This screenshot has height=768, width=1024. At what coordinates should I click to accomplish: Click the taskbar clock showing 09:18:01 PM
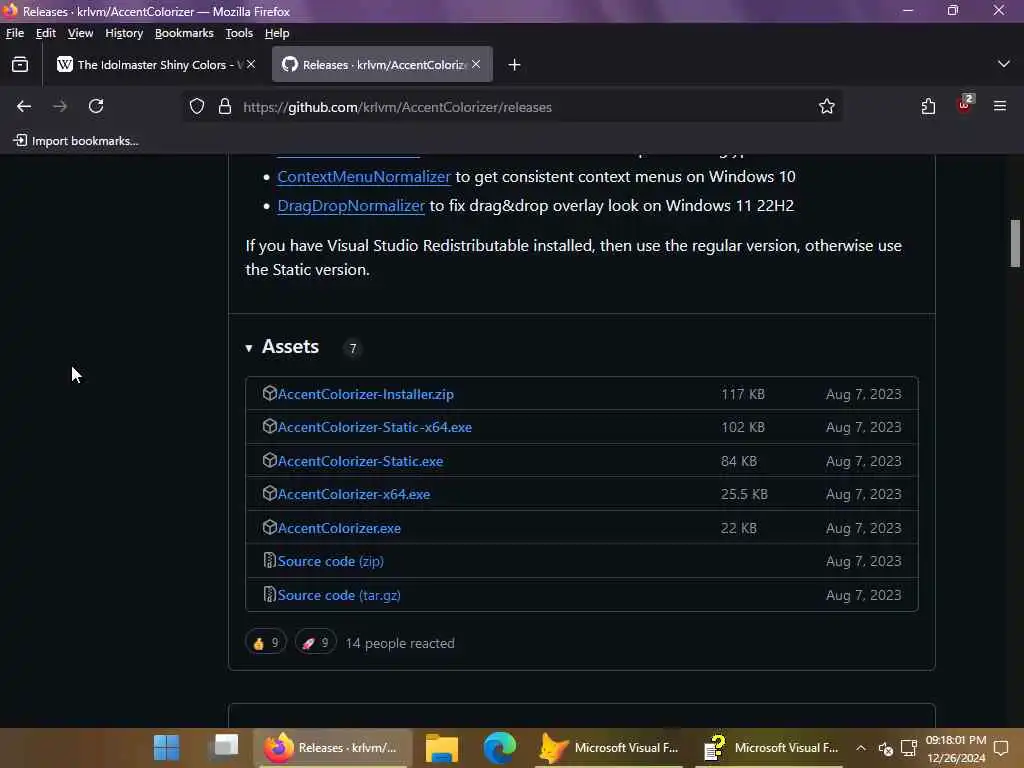955,748
